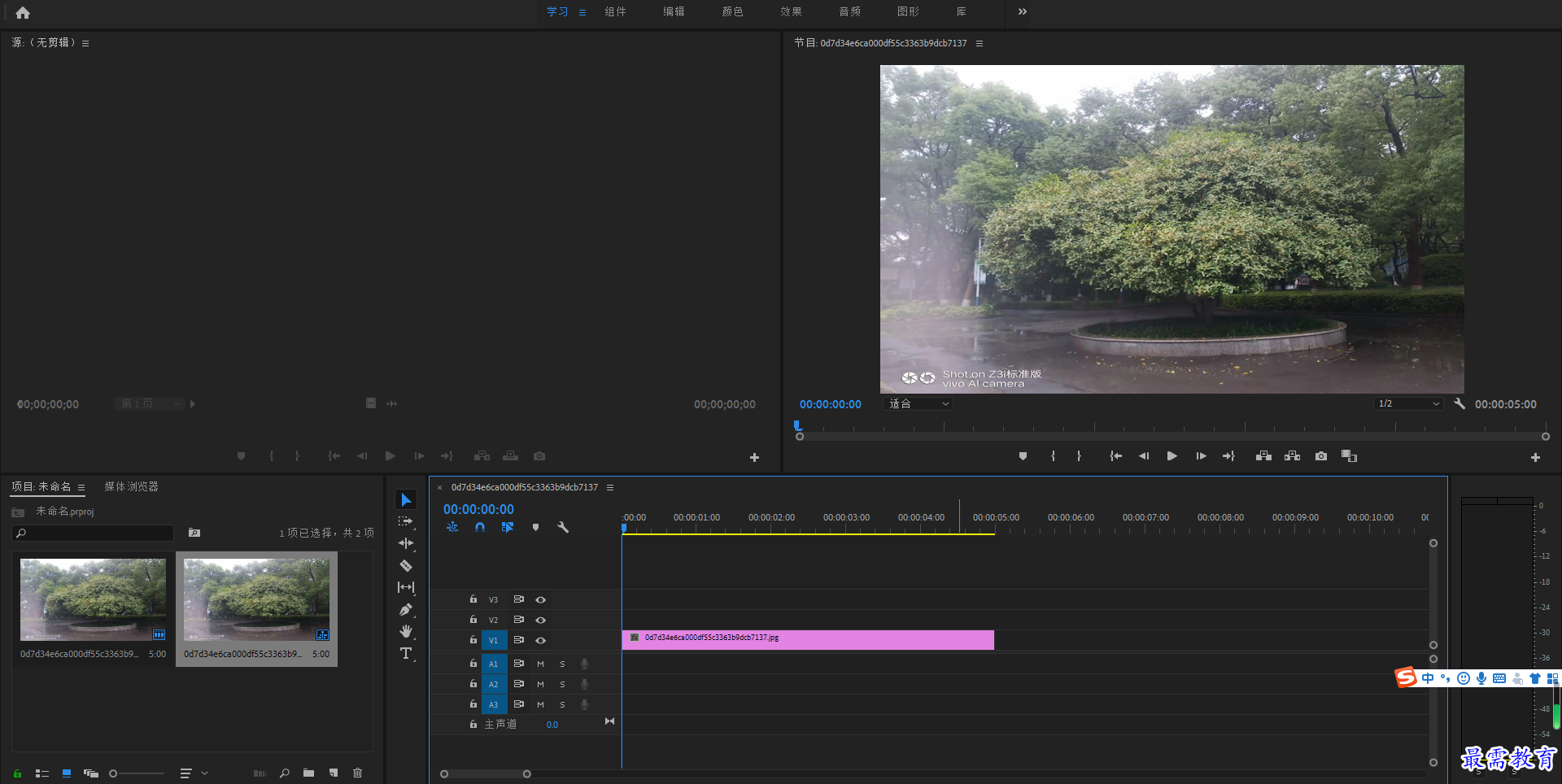Add a marker in the timeline header
Screen dimensions: 1562x784
tap(535, 527)
